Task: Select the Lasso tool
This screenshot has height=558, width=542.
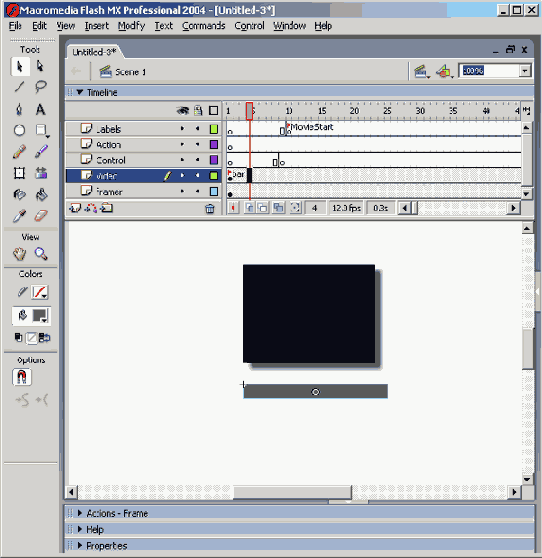Action: point(41,86)
